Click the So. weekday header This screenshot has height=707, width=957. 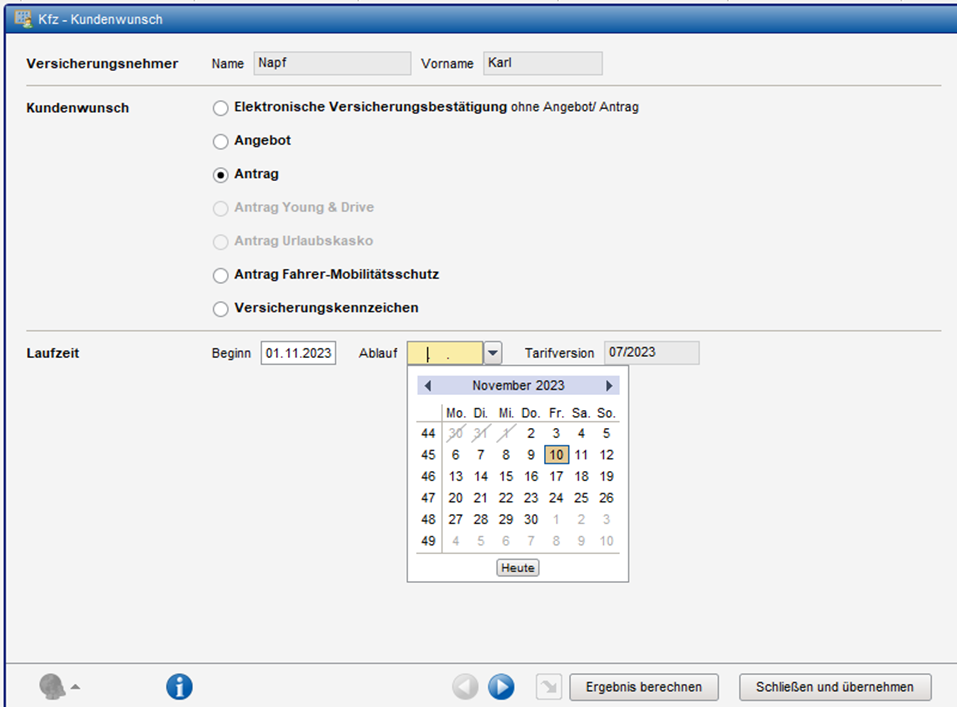(606, 413)
